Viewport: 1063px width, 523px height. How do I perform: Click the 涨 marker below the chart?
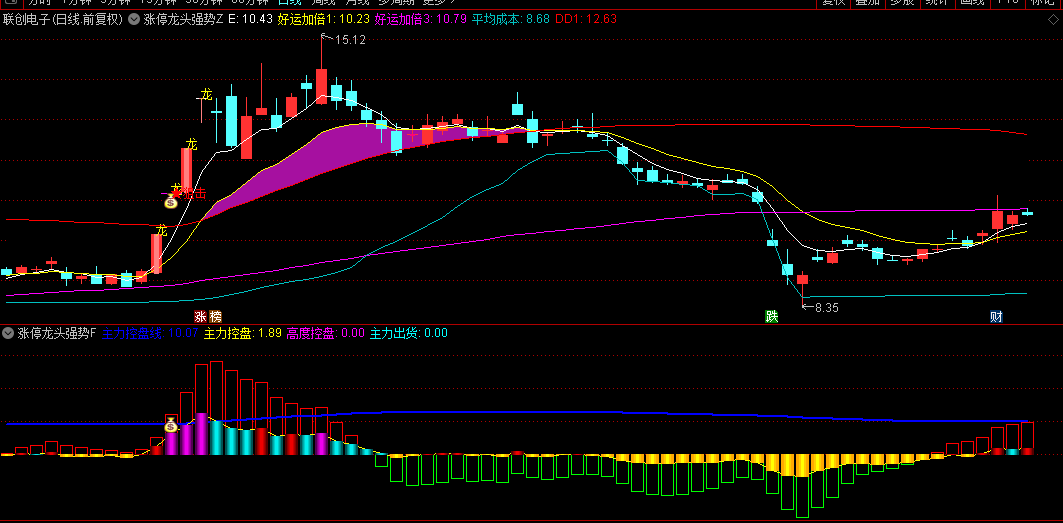click(x=200, y=316)
